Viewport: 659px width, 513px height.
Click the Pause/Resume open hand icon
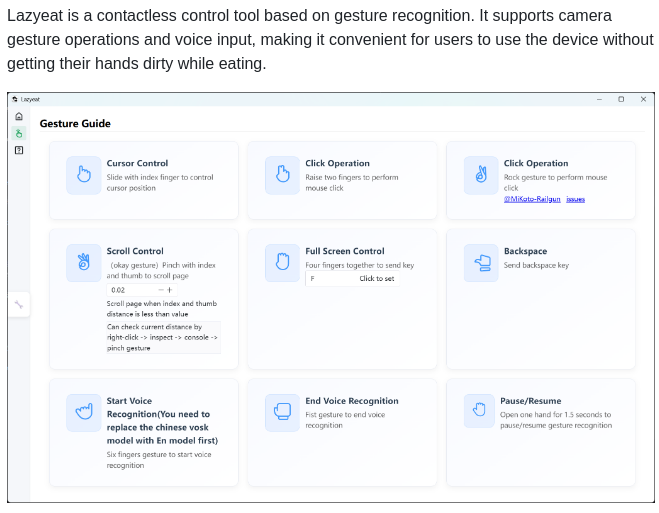click(x=481, y=412)
